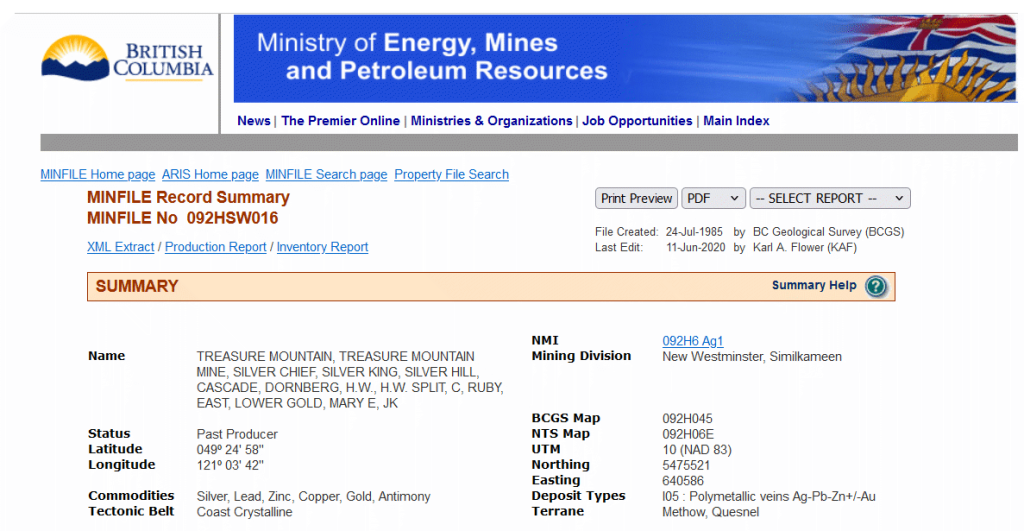Image resolution: width=1024 pixels, height=531 pixels.
Task: Click the Last Edit date 11-Jun-2020
Action: (x=696, y=248)
